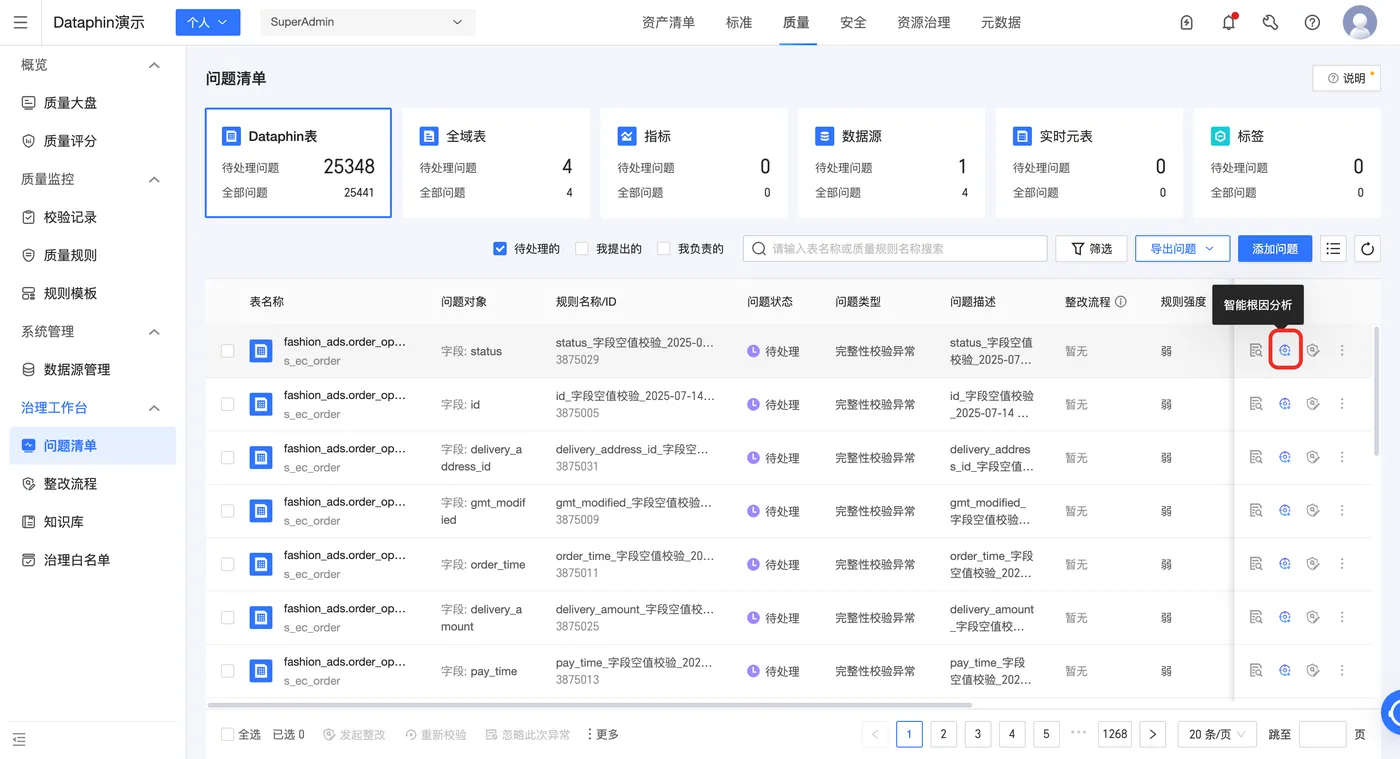
Task: Collapse the sidebar using the bottom-left icon
Action: click(x=19, y=739)
